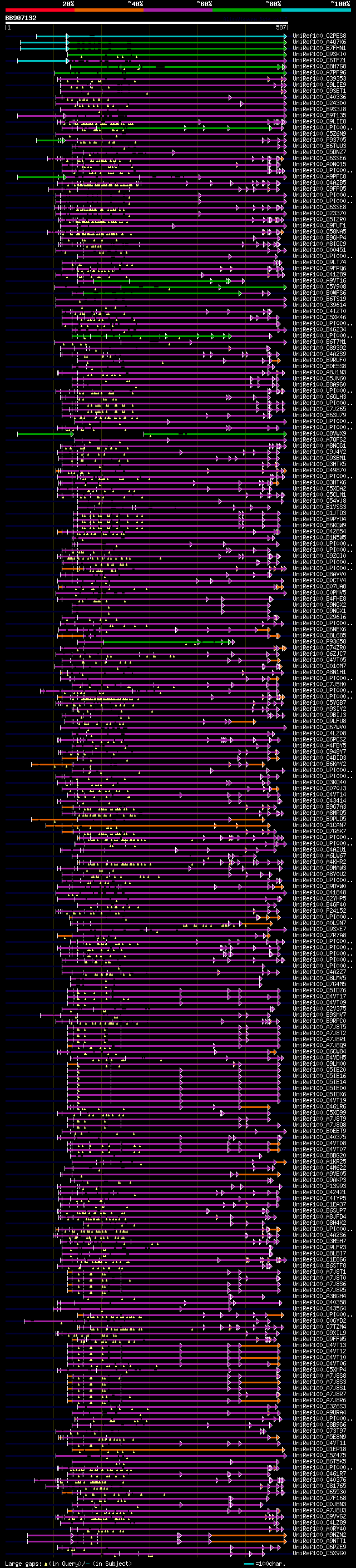The image size is (356, 1568).
Task: Click the UniRef100_Q41848 label
Action: point(319,892)
